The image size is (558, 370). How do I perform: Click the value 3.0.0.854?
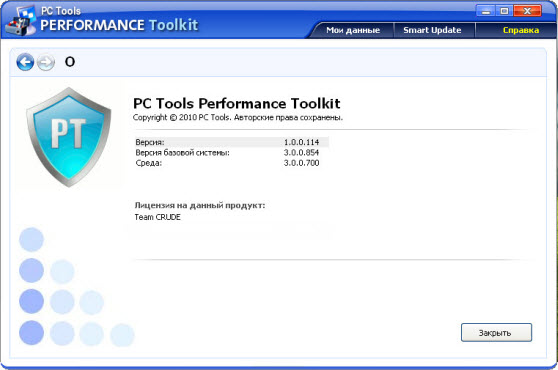click(x=301, y=153)
